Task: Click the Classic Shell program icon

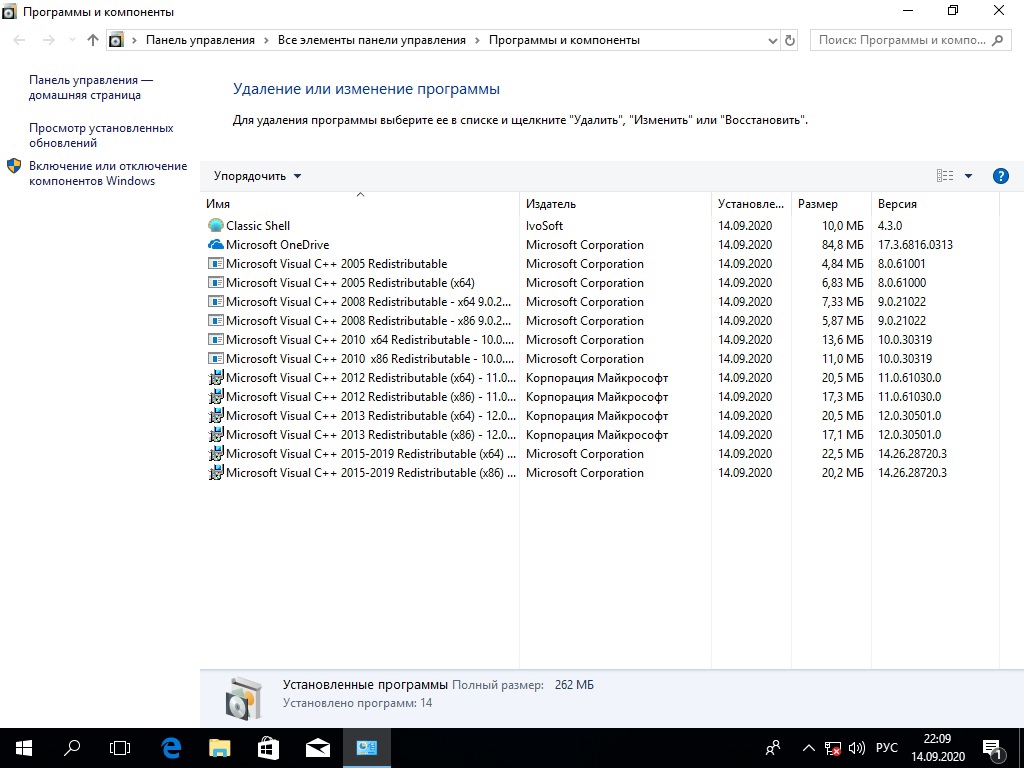Action: click(x=215, y=226)
